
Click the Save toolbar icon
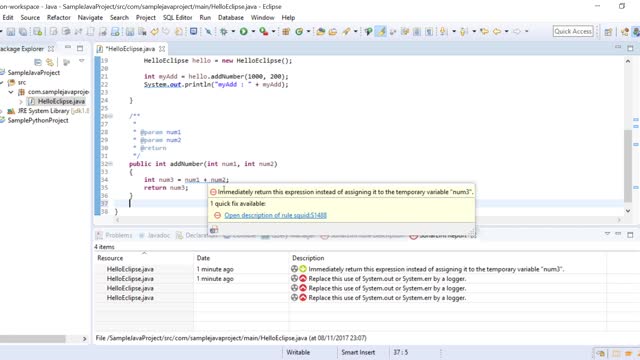(x=11, y=31)
